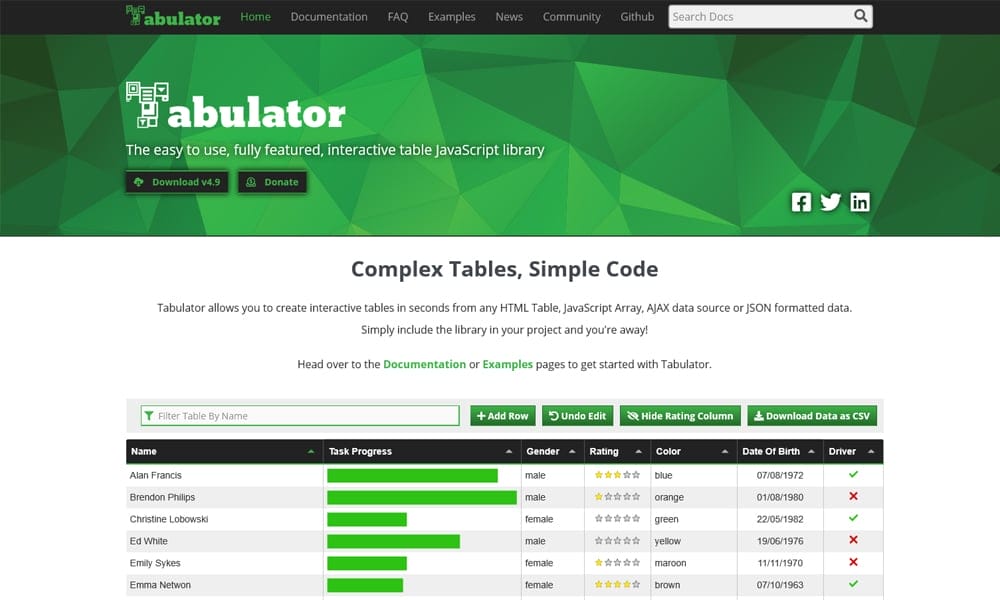The width and height of the screenshot is (1000, 600).
Task: Click the Add Row button
Action: (503, 416)
